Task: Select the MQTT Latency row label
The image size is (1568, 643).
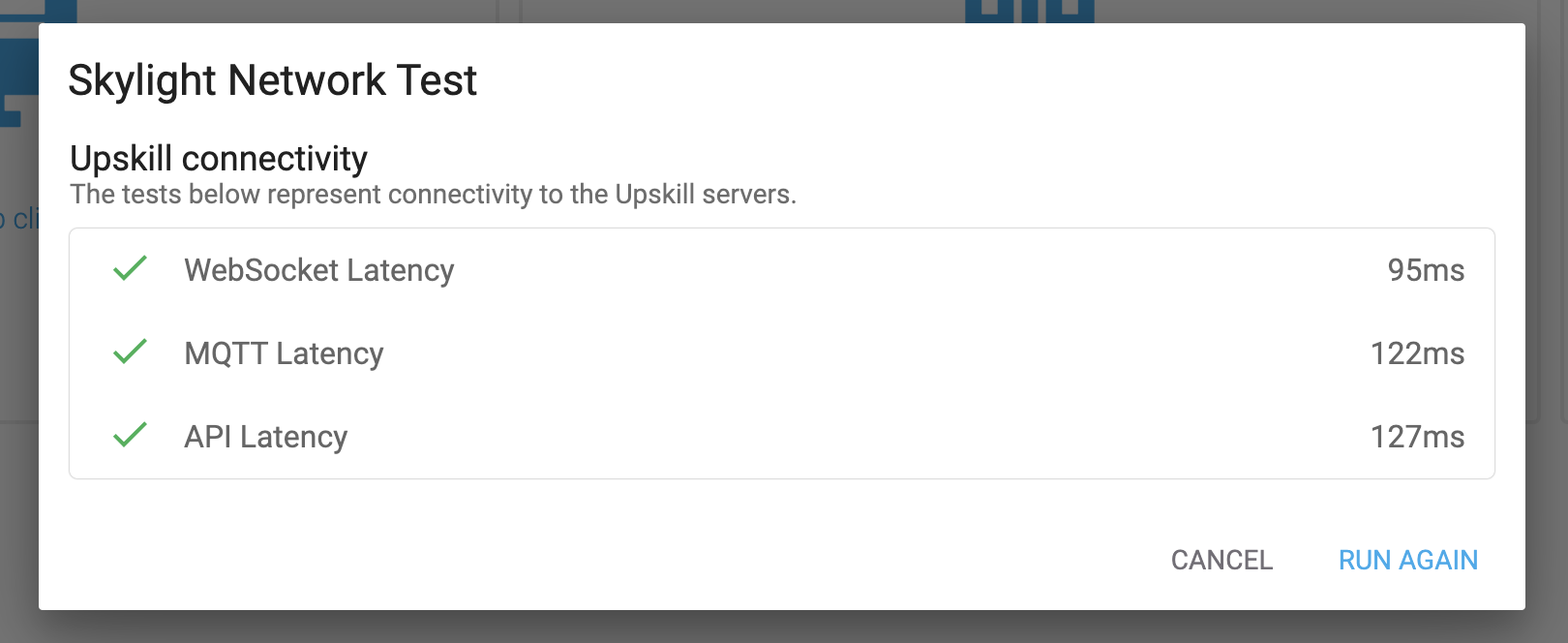Action: [x=284, y=353]
